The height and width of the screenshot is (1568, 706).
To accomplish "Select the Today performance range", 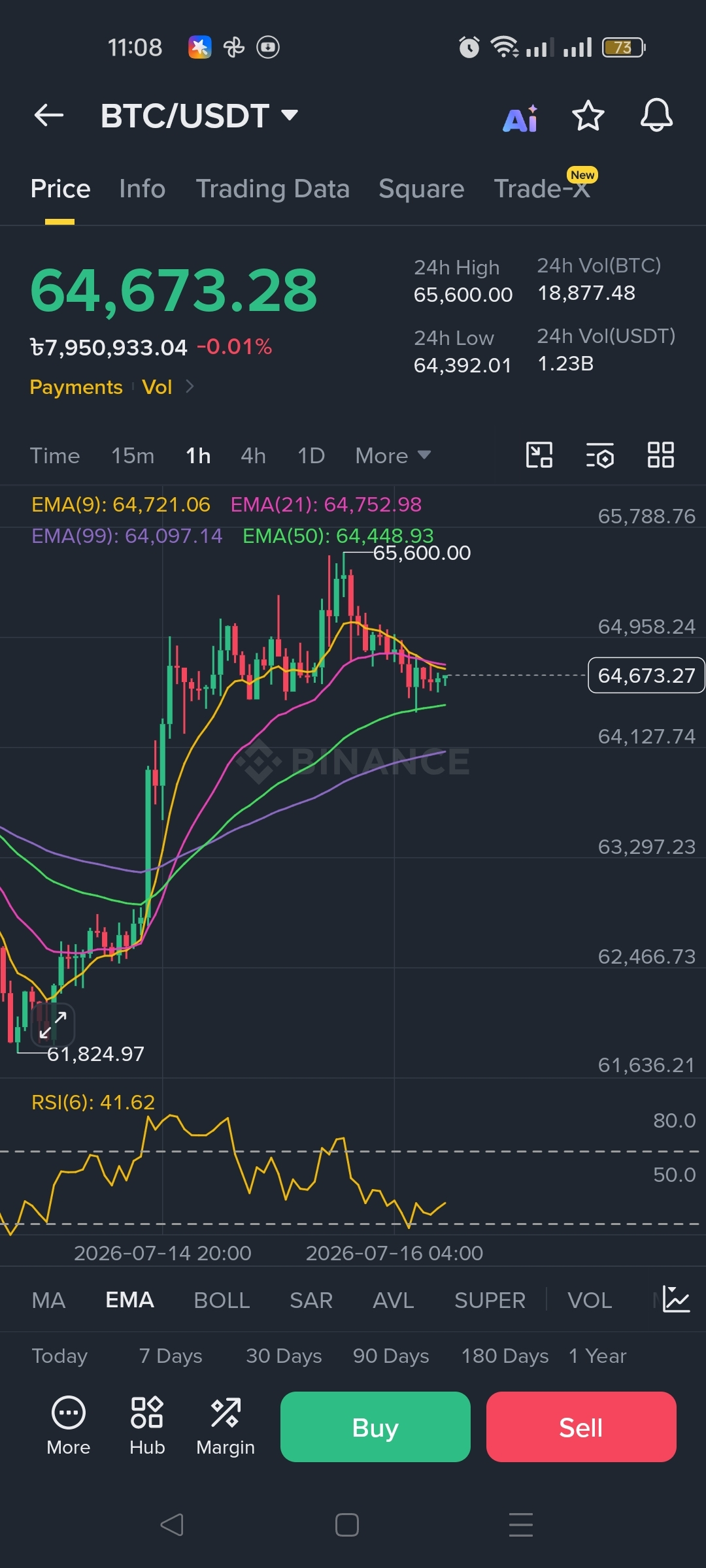I will click(59, 1356).
